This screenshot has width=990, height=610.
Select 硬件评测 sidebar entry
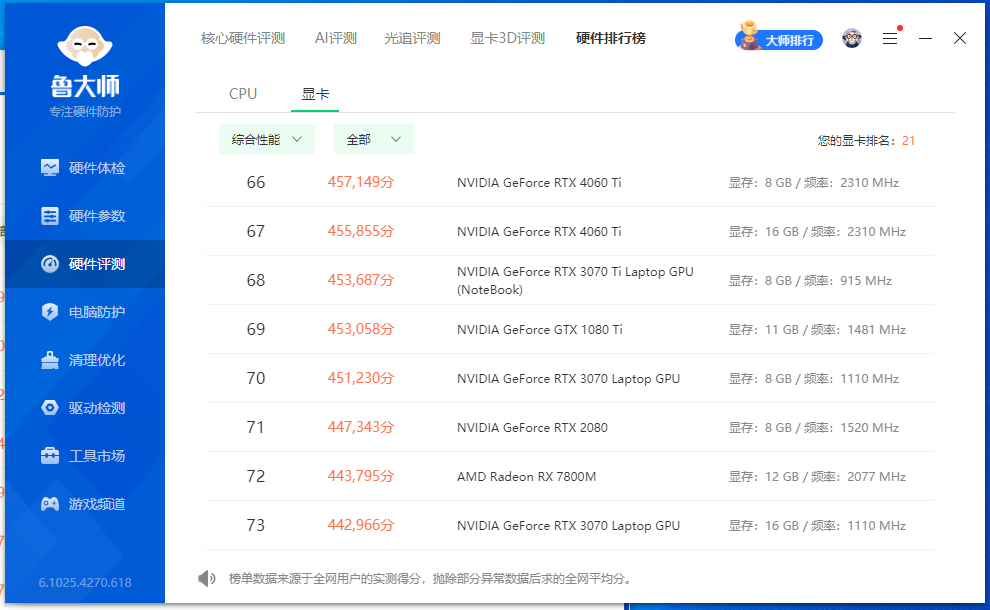pos(85,264)
